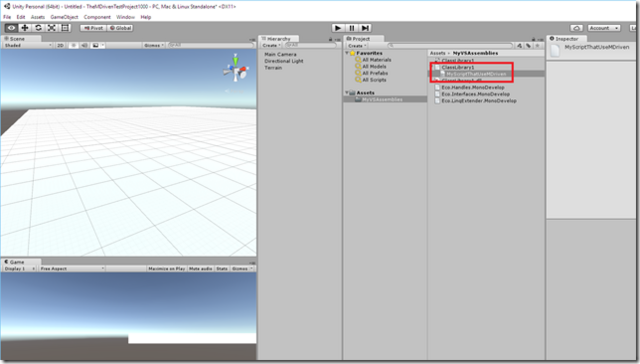Toggle 2D scene view mode
Viewport: 640px width, 364px height.
(60, 45)
